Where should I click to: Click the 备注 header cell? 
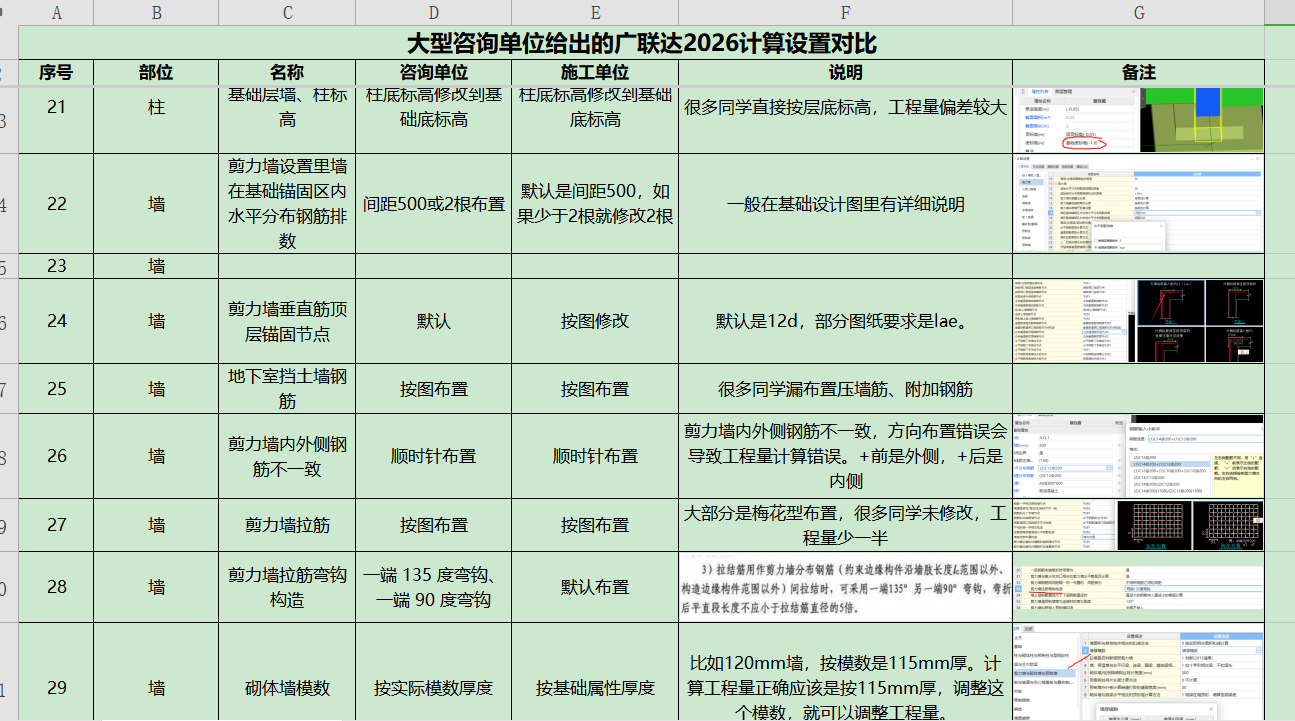pos(1139,73)
